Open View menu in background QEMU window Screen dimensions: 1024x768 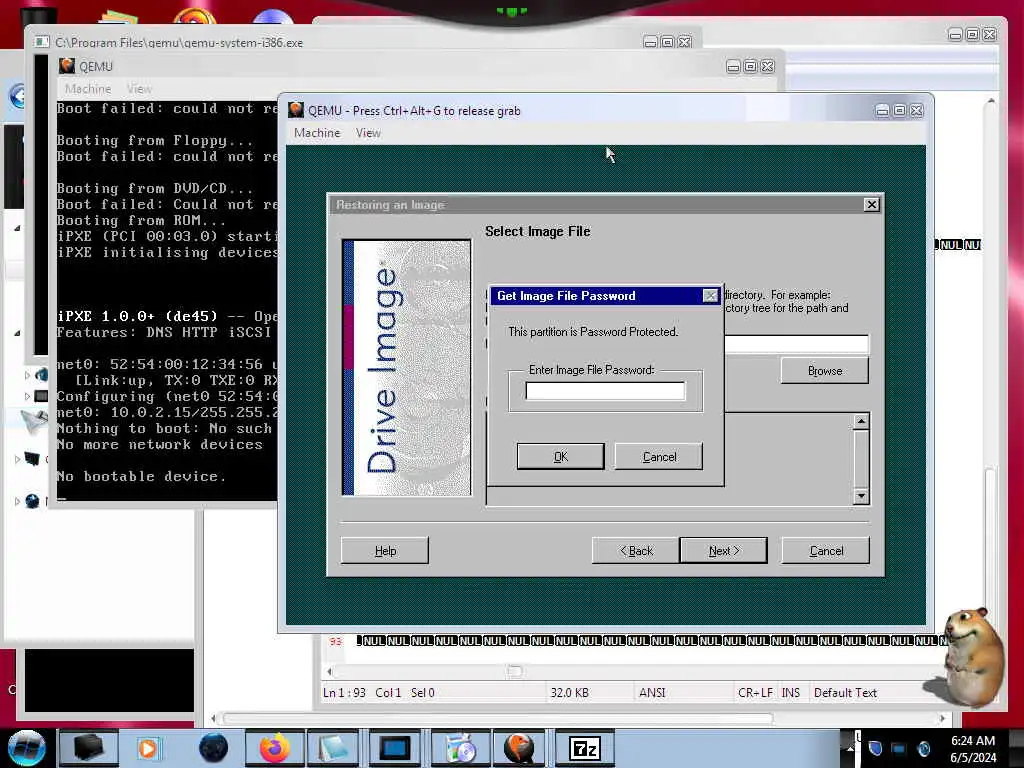138,88
